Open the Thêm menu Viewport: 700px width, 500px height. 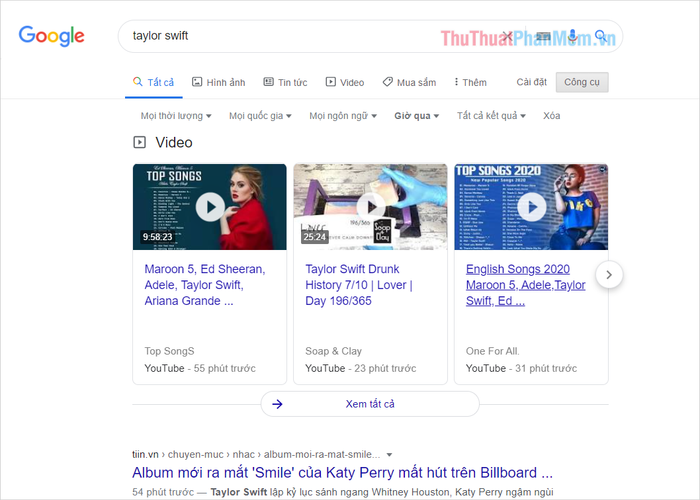(x=470, y=82)
